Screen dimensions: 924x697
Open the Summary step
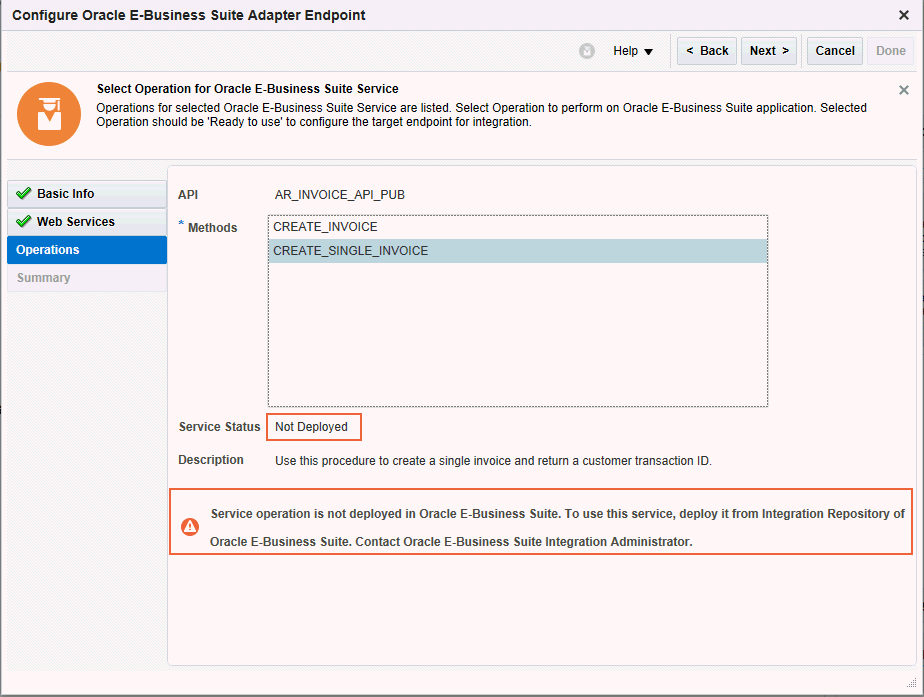[87, 278]
